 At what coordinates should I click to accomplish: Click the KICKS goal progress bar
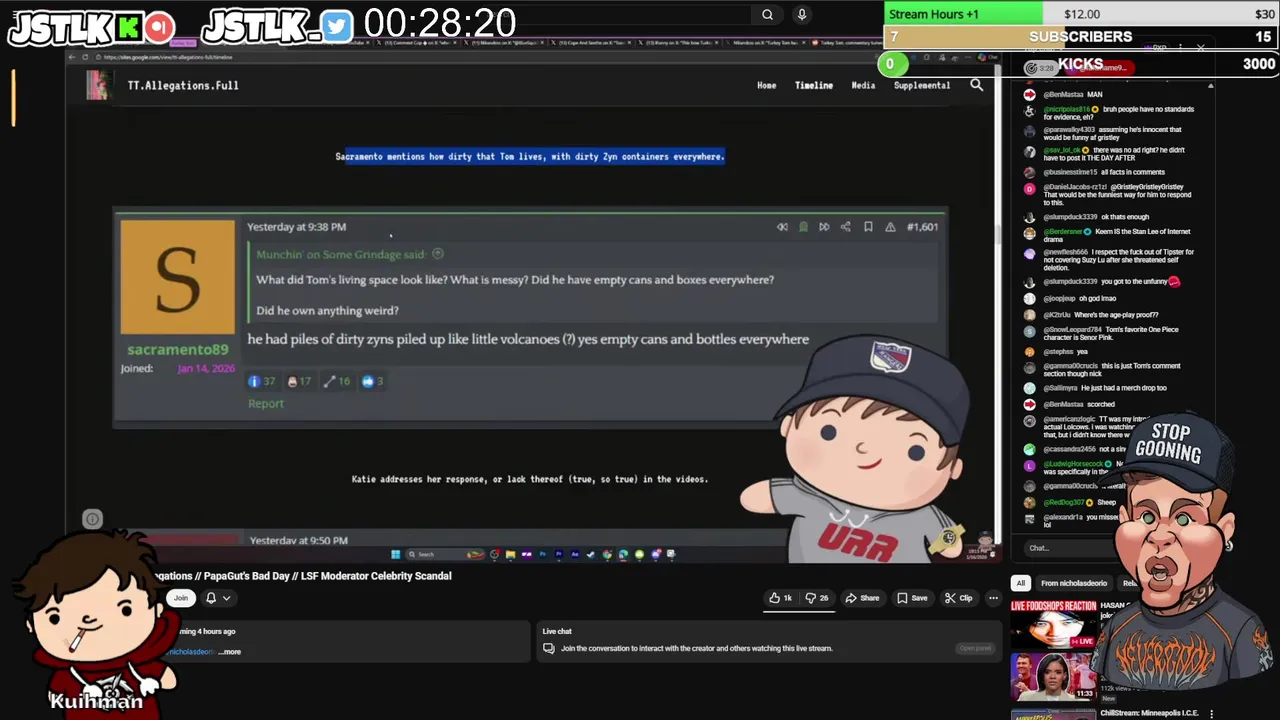click(x=1081, y=64)
